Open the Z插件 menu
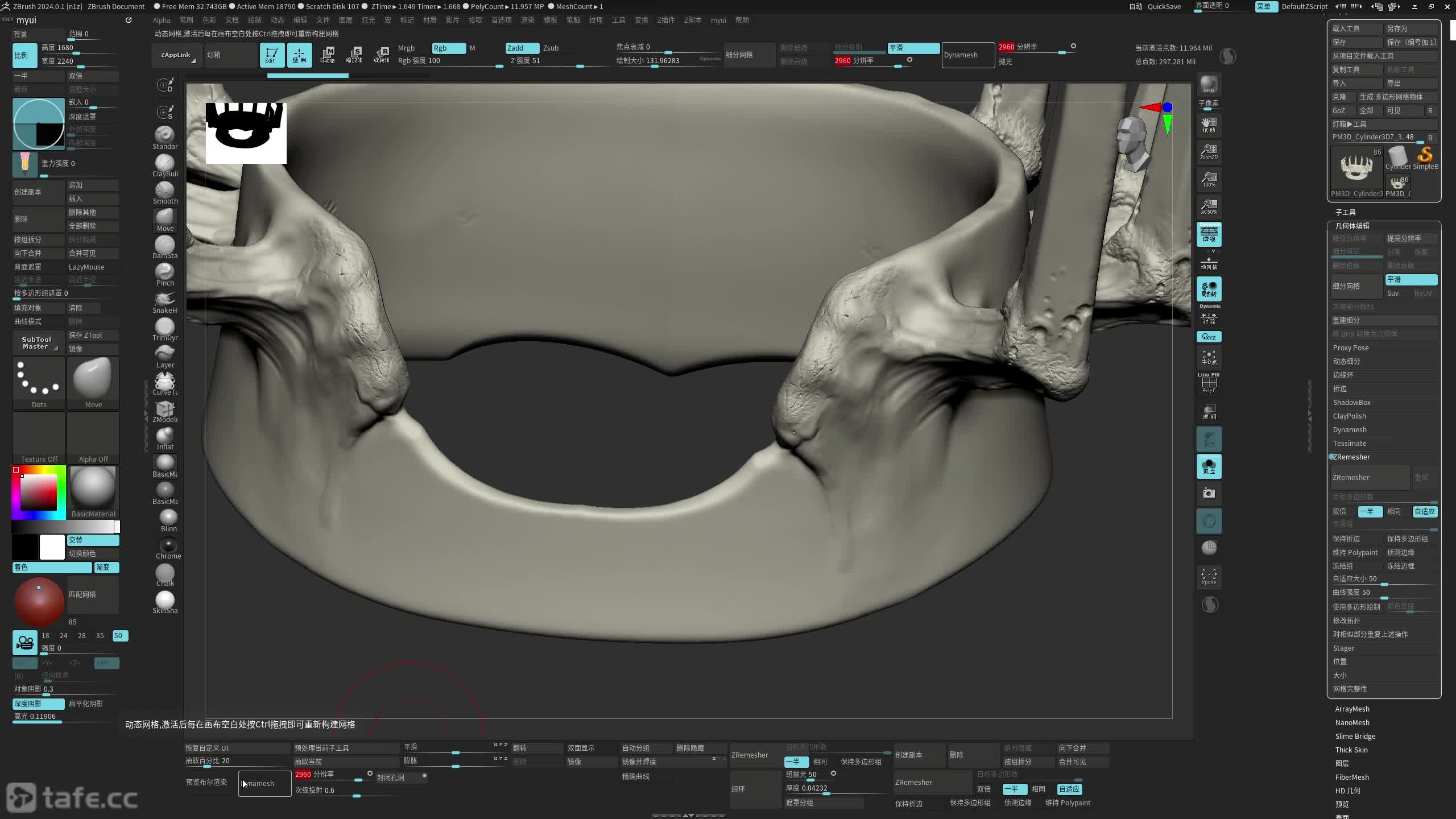The width and height of the screenshot is (1456, 819). point(665,20)
